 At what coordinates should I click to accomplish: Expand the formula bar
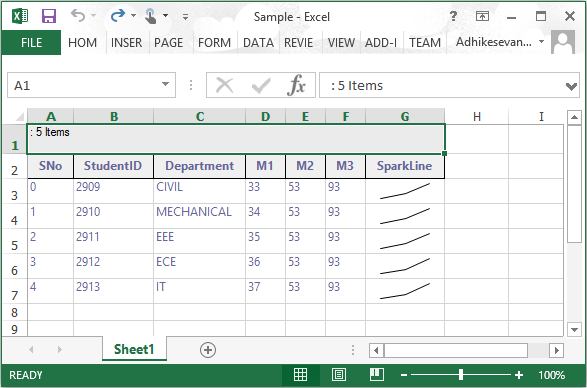[x=571, y=87]
